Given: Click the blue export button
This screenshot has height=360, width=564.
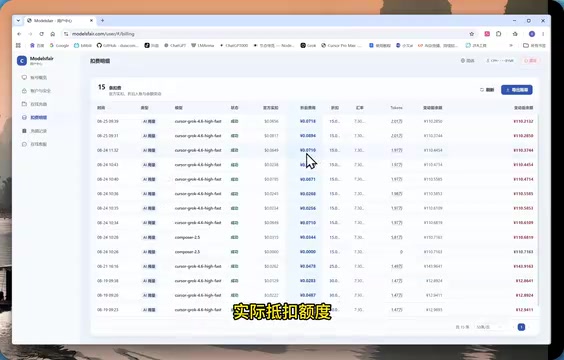Looking at the screenshot, I should pos(517,90).
